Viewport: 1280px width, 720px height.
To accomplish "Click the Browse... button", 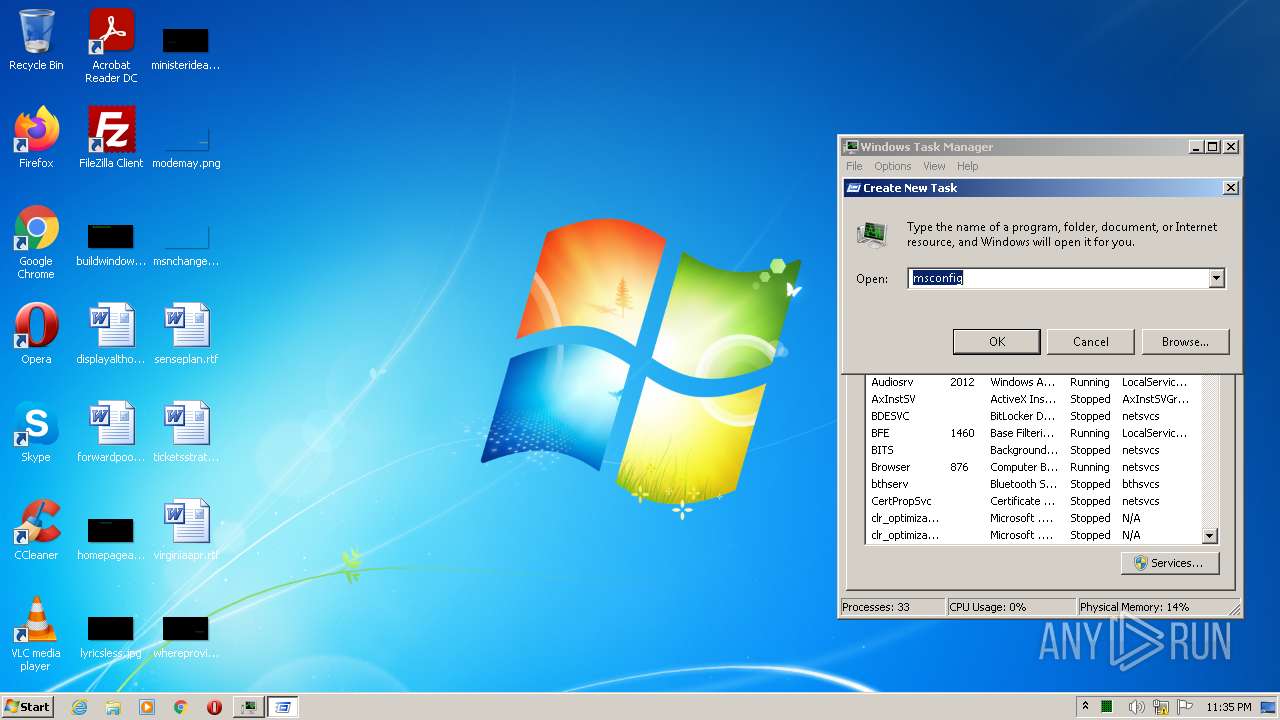I will [1185, 341].
